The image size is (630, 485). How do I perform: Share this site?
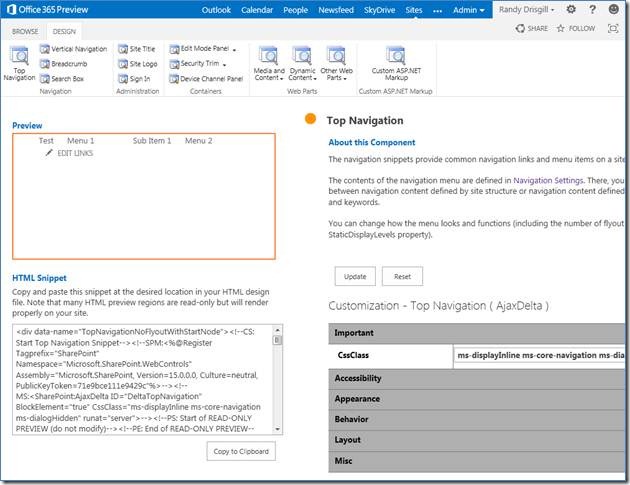tap(532, 28)
